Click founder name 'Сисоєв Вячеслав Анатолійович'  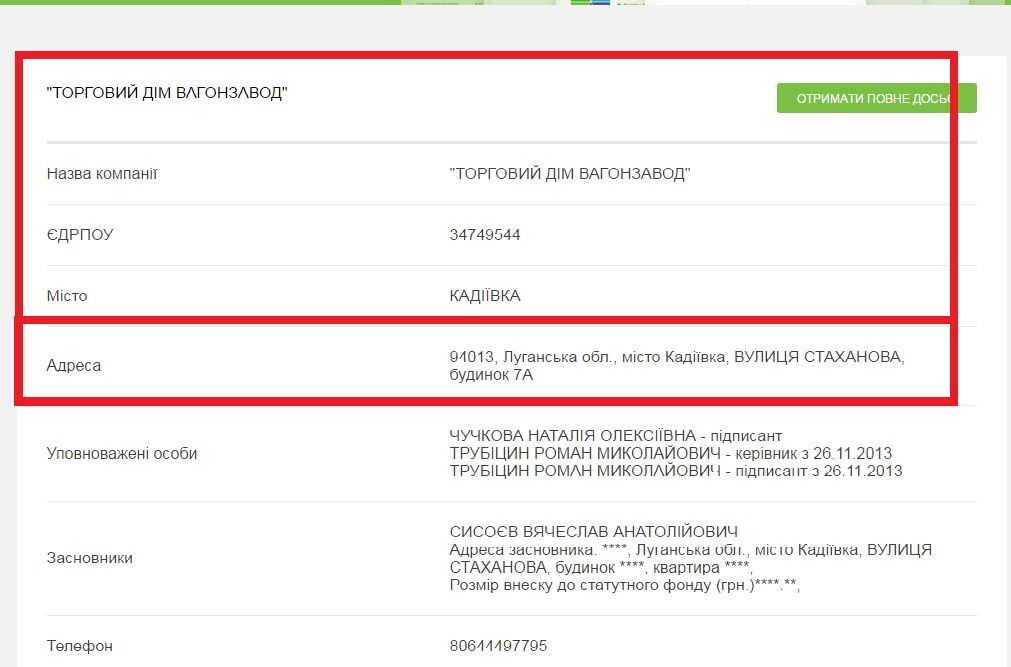point(593,531)
